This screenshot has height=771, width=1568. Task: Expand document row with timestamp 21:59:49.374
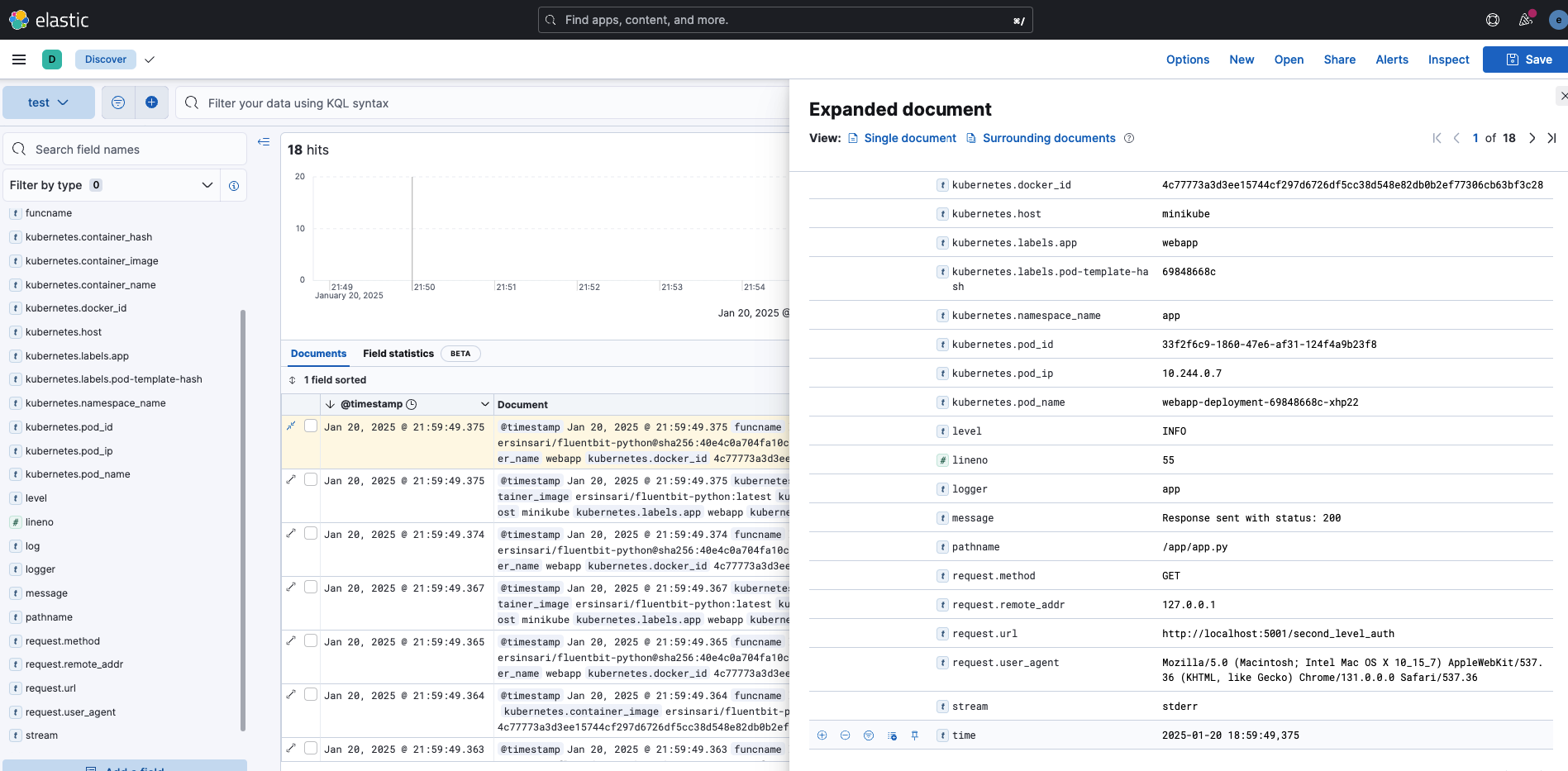coord(291,533)
